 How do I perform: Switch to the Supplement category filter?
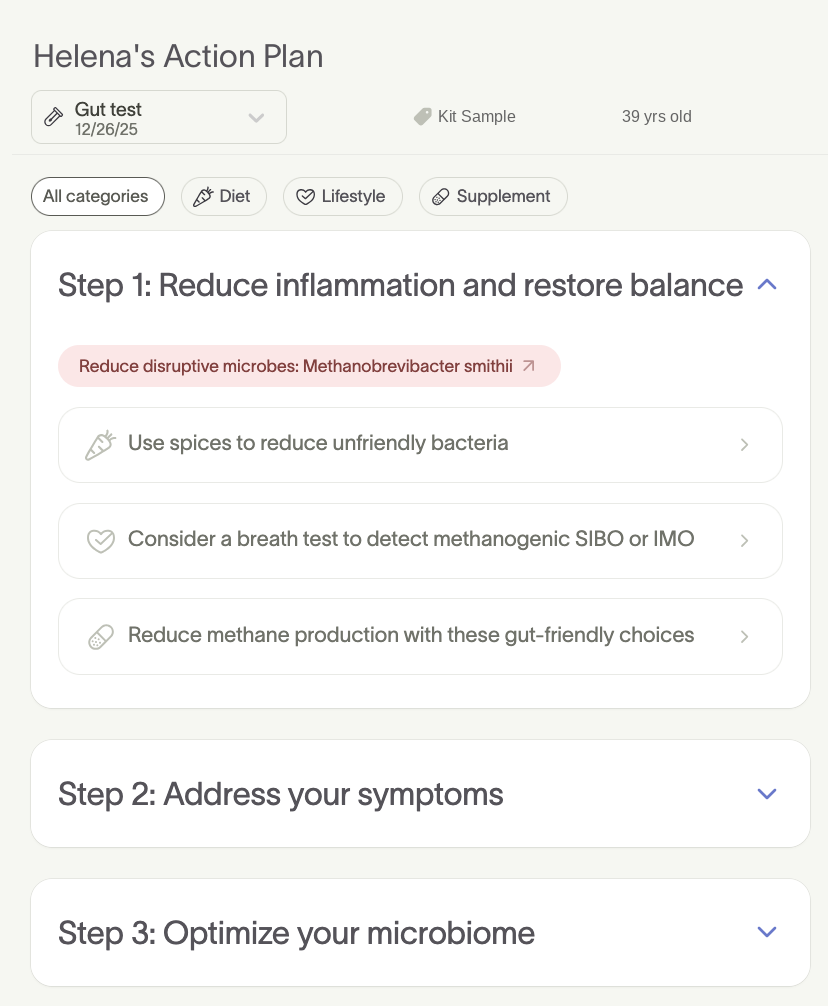pos(493,196)
